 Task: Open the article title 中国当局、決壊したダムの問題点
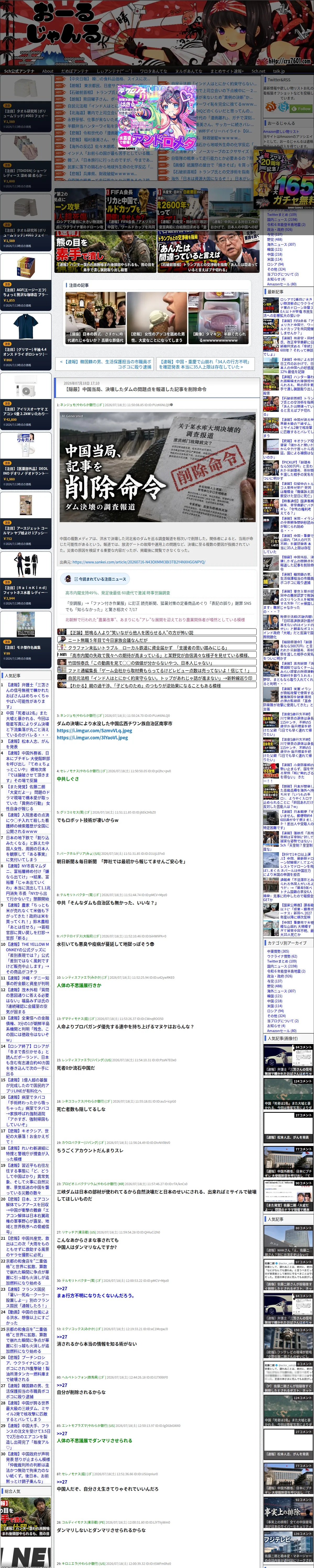tap(135, 389)
